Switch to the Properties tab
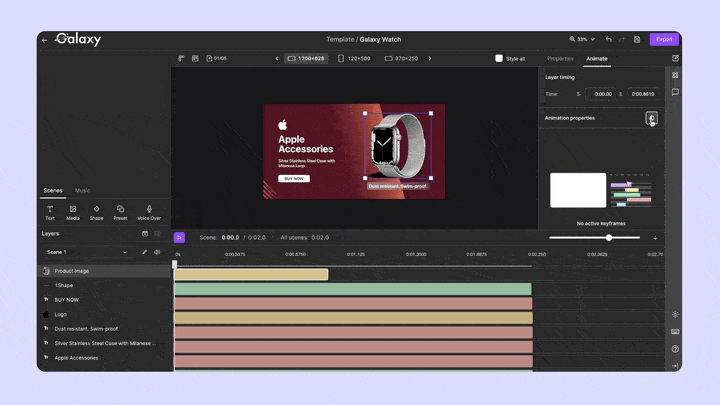This screenshot has width=720, height=405. coord(560,59)
